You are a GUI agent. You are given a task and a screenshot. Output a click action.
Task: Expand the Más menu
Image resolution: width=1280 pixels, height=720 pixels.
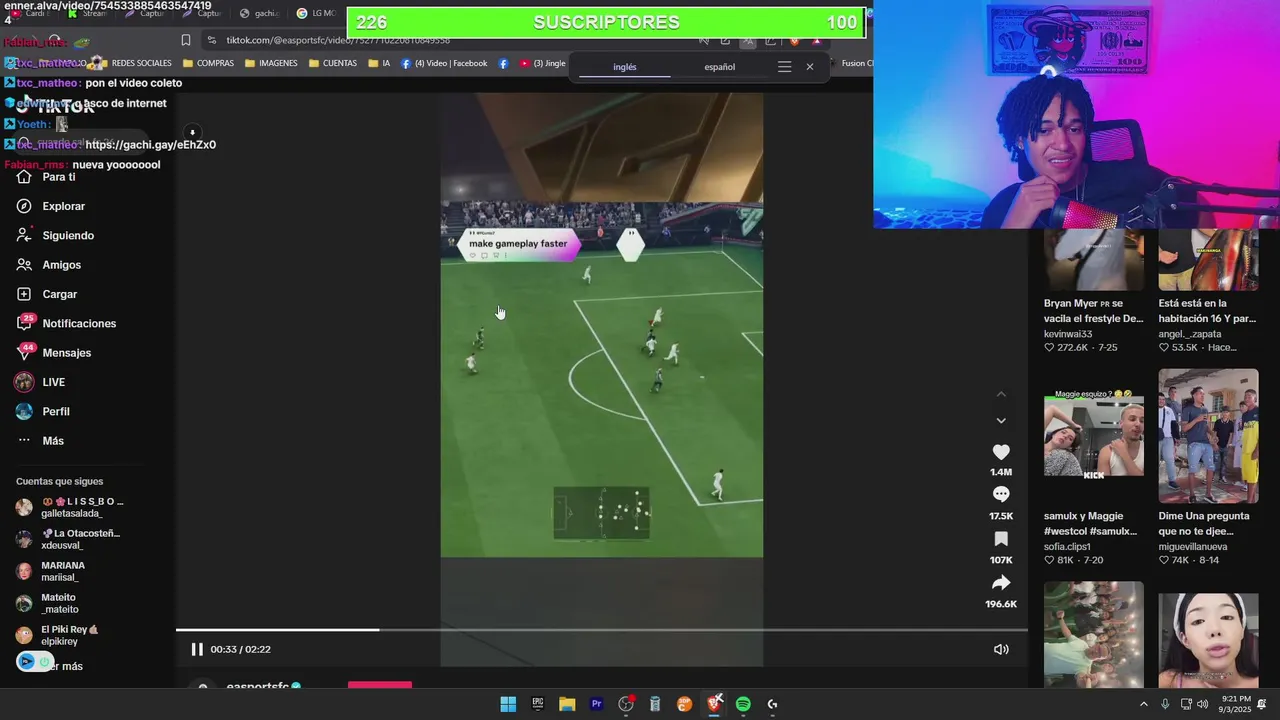41,441
